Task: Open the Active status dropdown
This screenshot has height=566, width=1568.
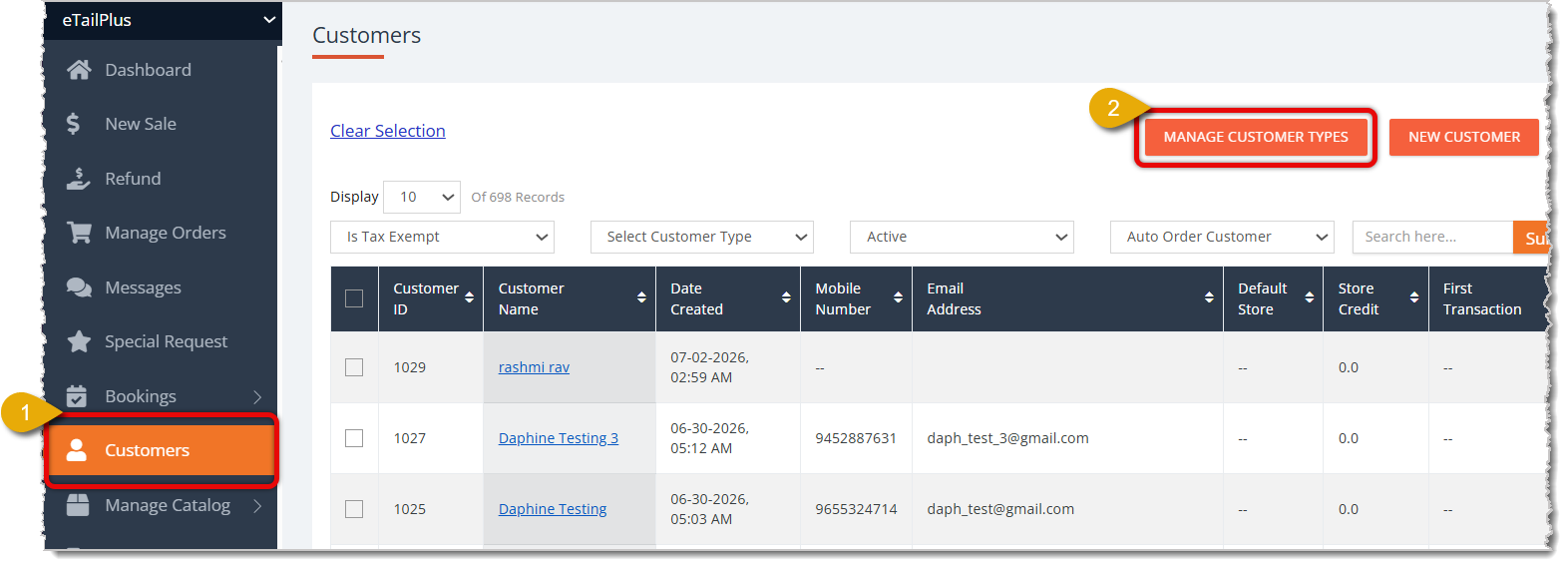Action: [x=962, y=237]
